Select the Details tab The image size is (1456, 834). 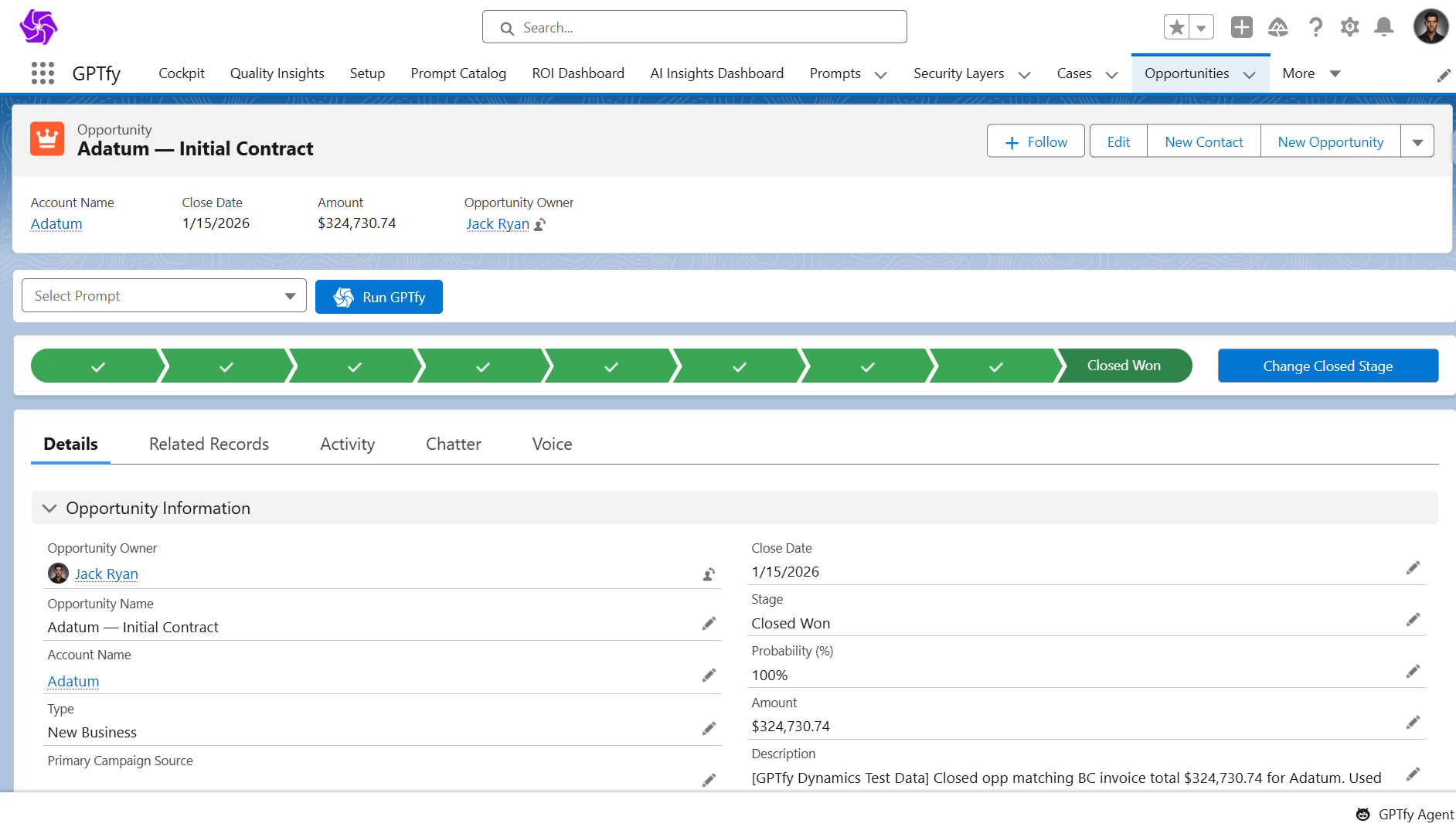[x=70, y=444]
